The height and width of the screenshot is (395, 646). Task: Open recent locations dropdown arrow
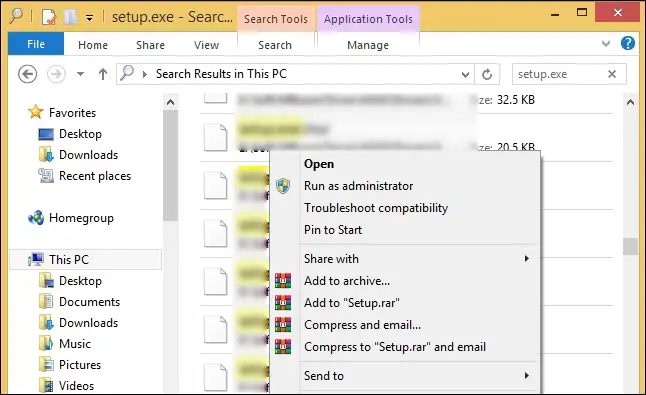80,74
